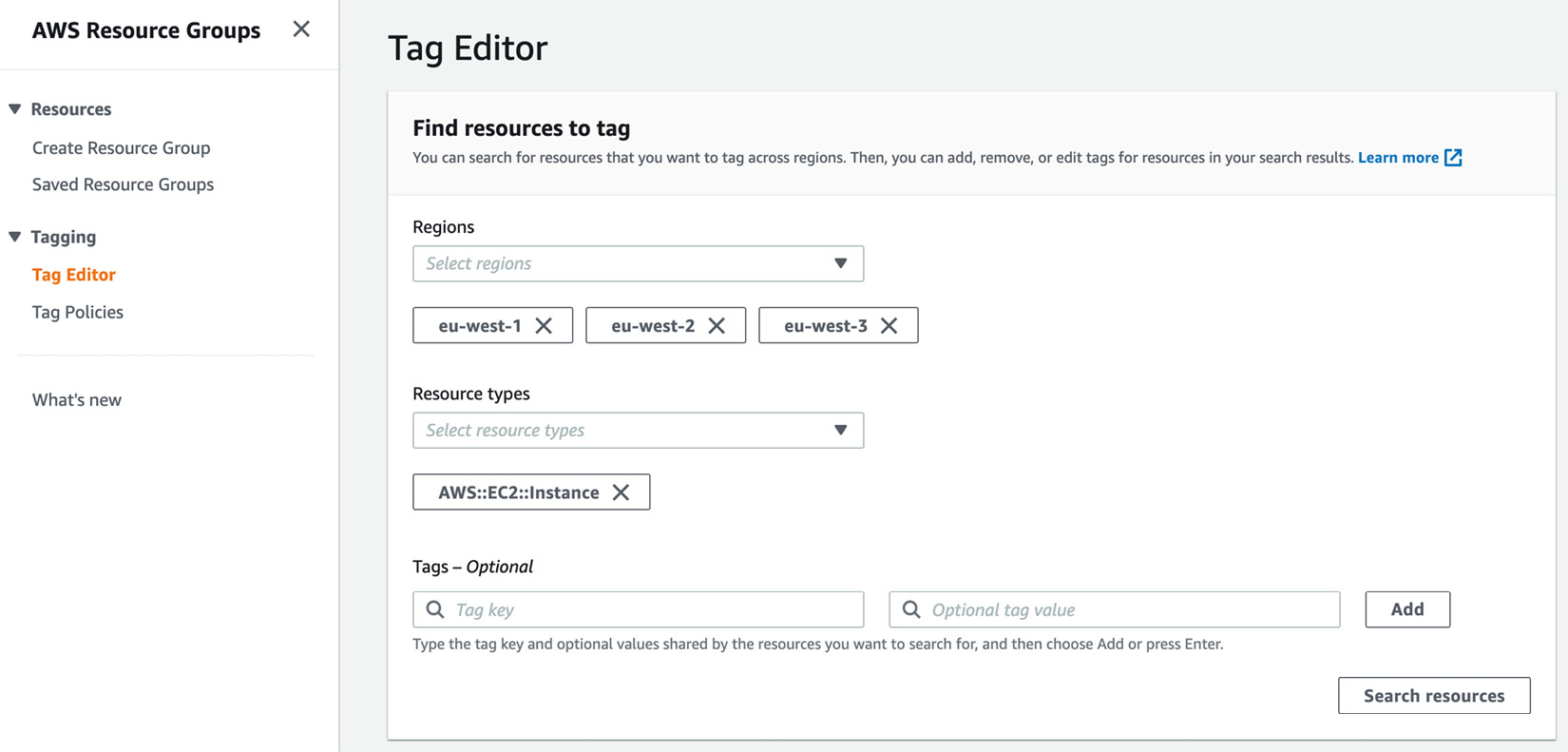The image size is (1568, 752).
Task: Focus the Optional tag value field
Action: coord(1115,609)
